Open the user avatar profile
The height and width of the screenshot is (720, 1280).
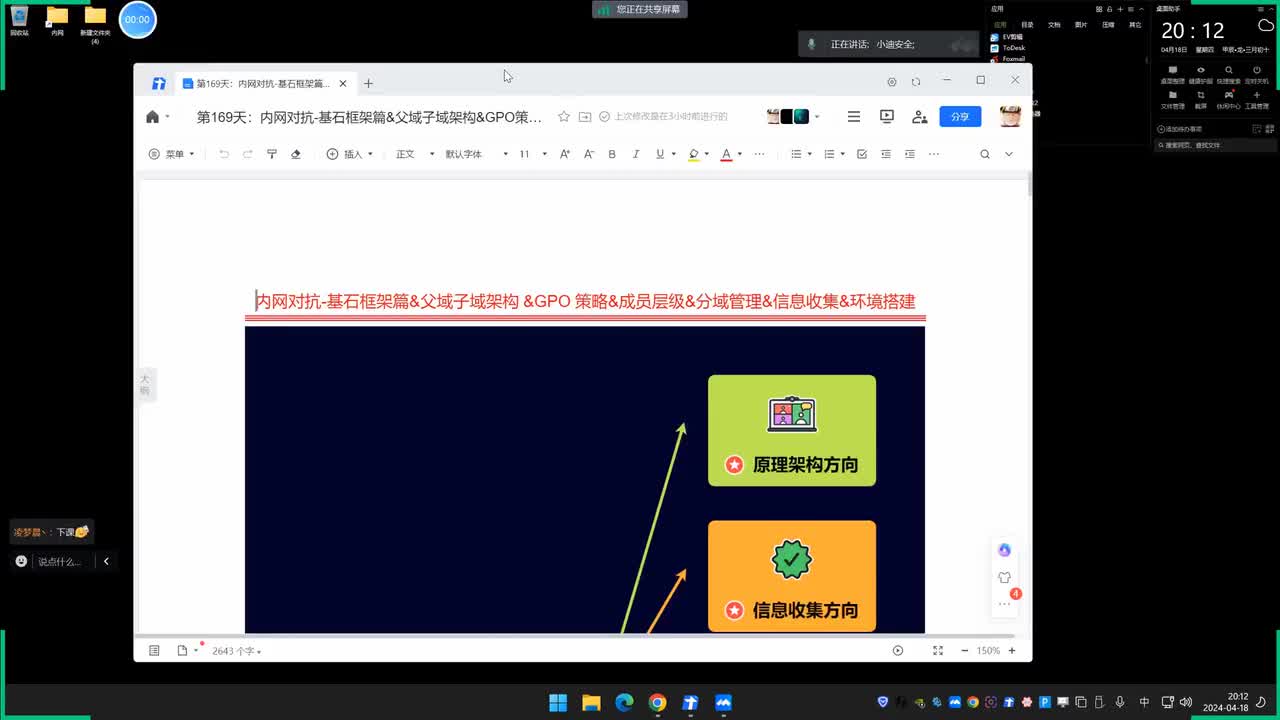1010,116
